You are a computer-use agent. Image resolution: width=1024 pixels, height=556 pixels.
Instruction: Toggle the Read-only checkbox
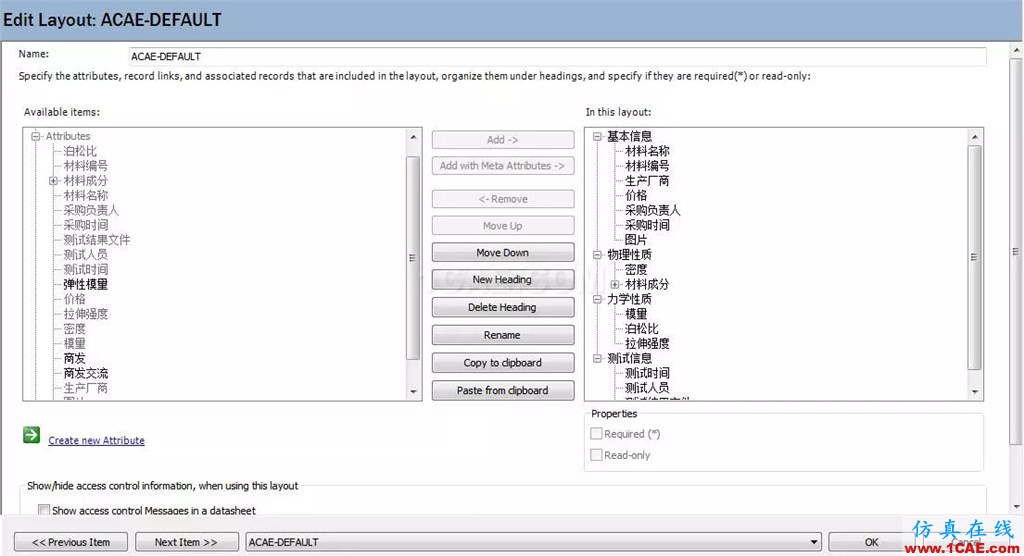tap(596, 455)
